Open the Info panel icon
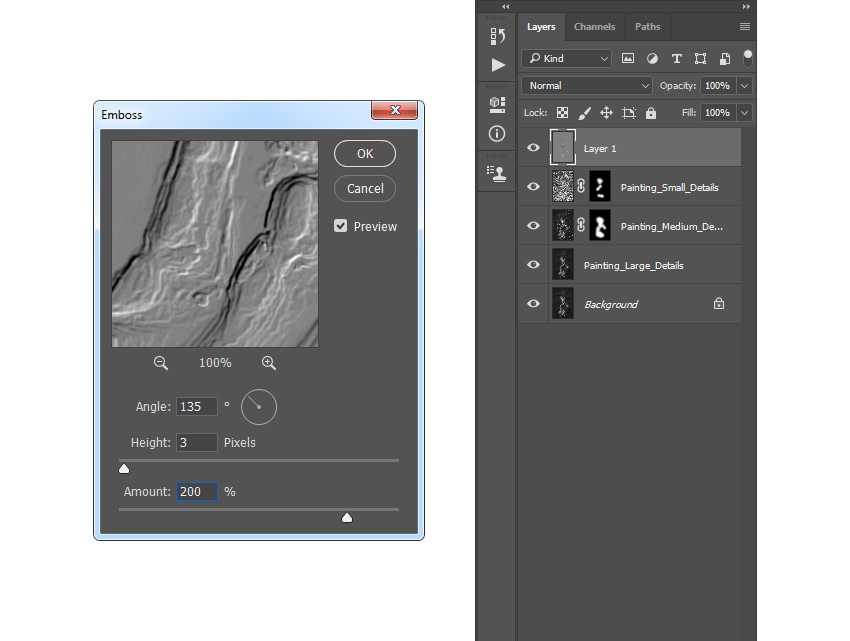 (497, 133)
